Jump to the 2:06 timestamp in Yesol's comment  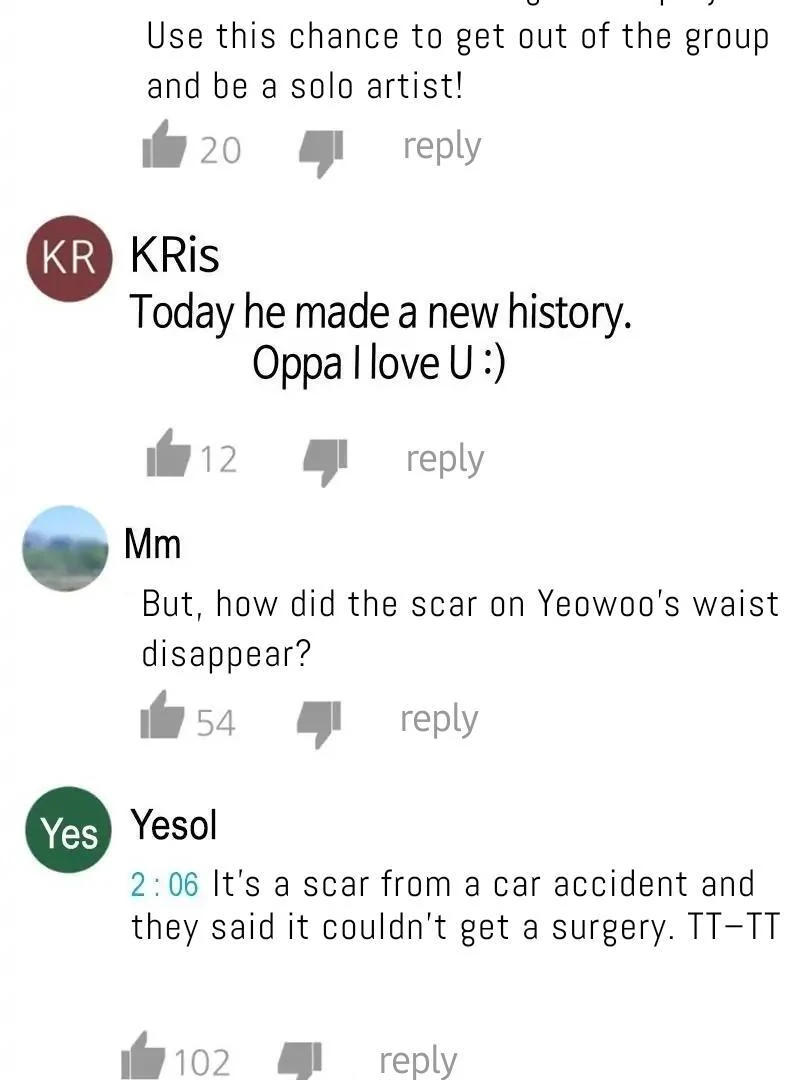coord(164,884)
